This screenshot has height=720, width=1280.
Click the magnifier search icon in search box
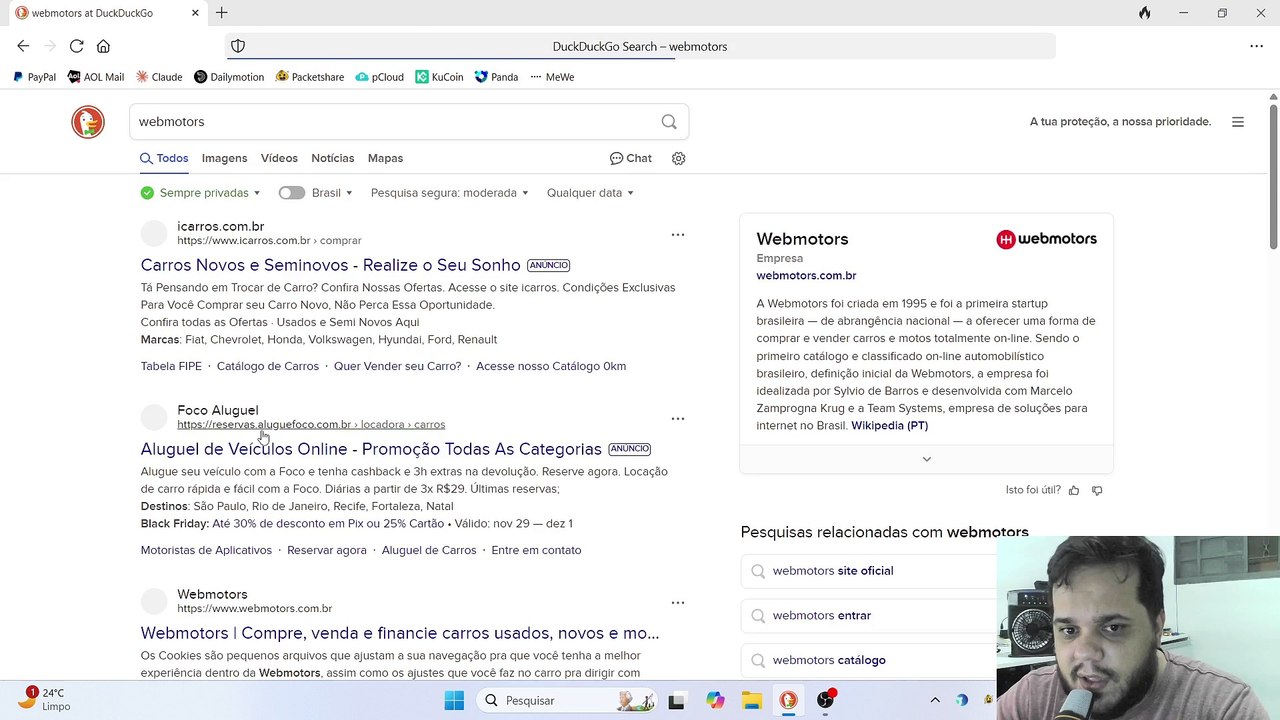point(669,122)
